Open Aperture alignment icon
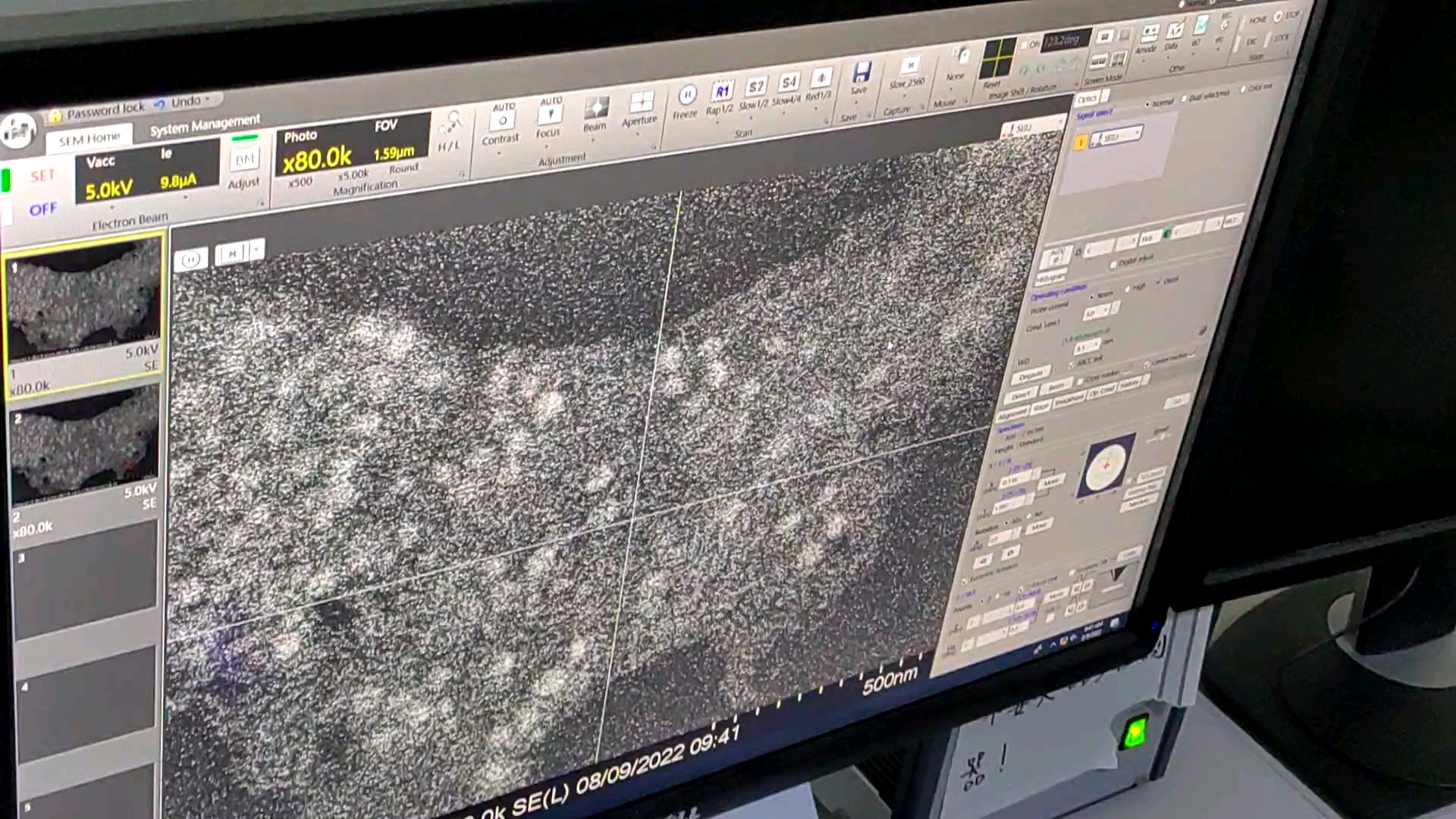This screenshot has height=819, width=1456. click(x=641, y=102)
